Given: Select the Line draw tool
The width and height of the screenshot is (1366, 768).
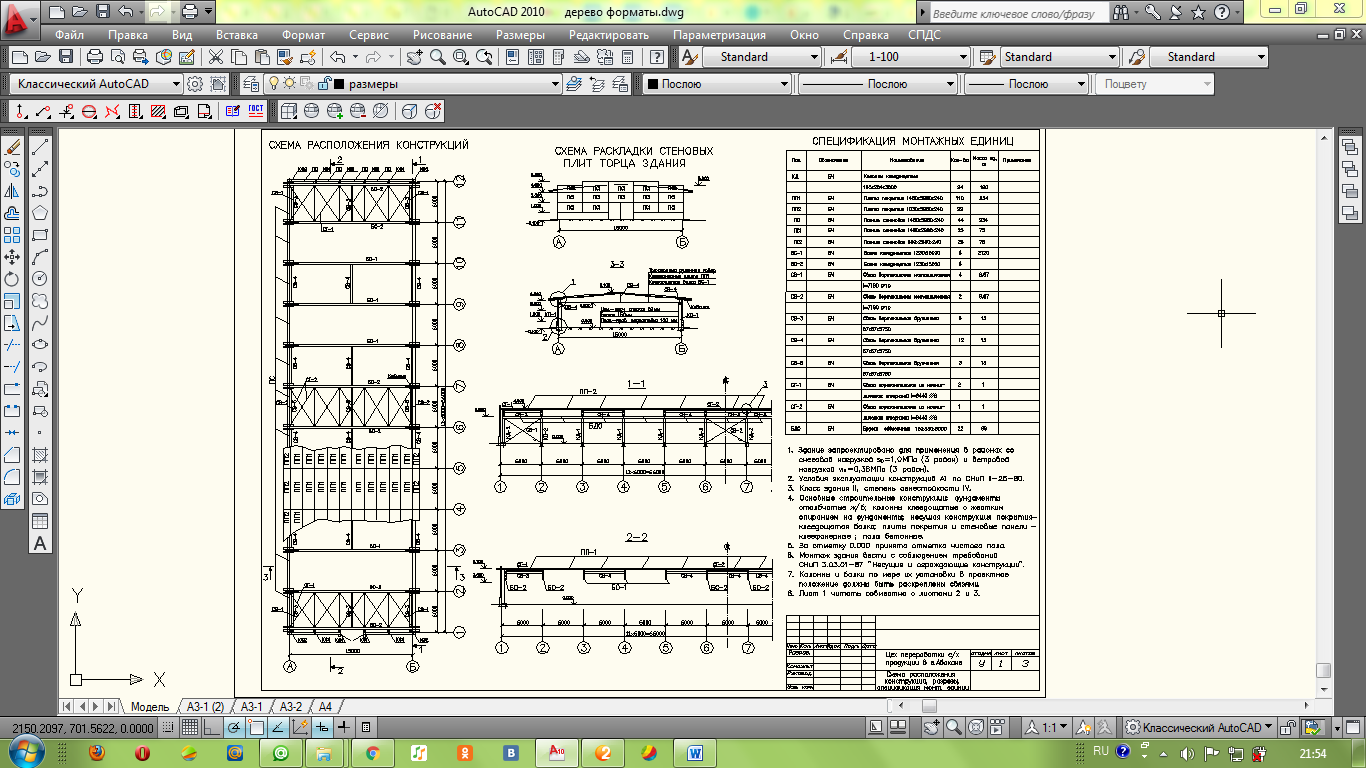Looking at the screenshot, I should [41, 147].
